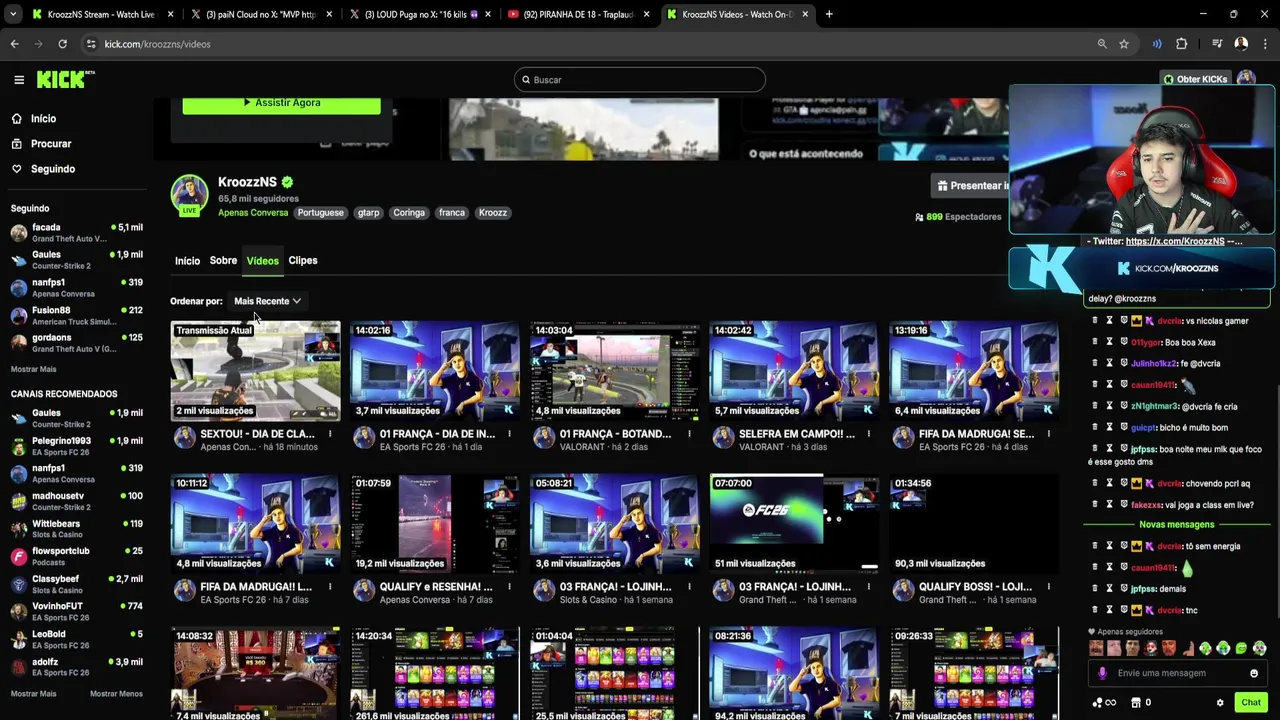
Task: Click KroozzNS channel avatar with LIVE badge
Action: [x=189, y=195]
